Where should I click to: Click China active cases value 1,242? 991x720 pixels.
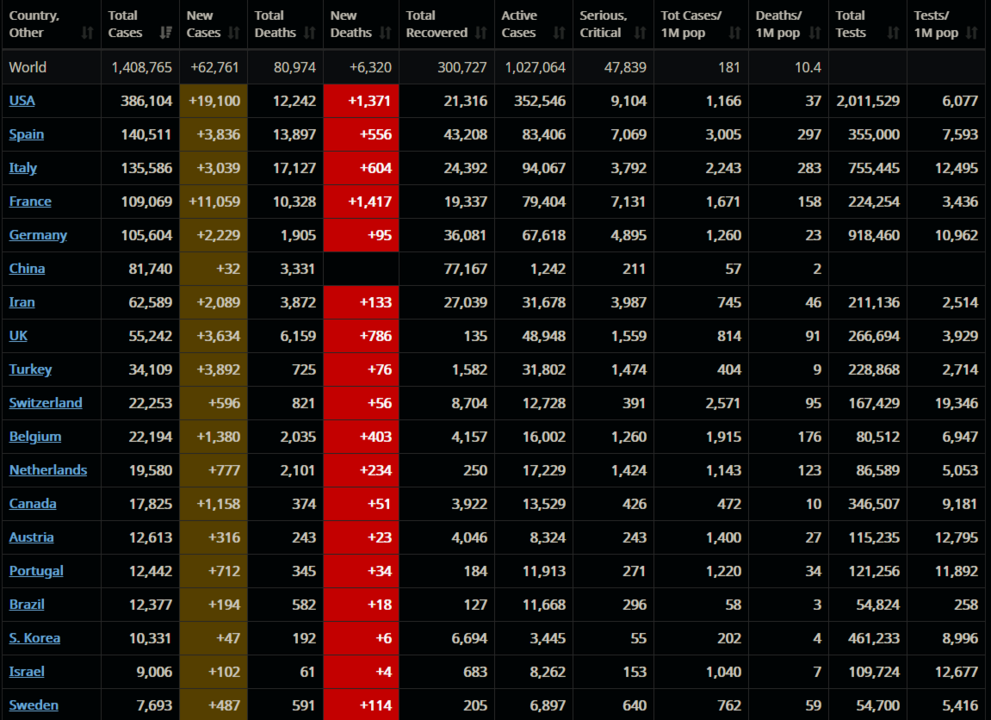point(547,268)
